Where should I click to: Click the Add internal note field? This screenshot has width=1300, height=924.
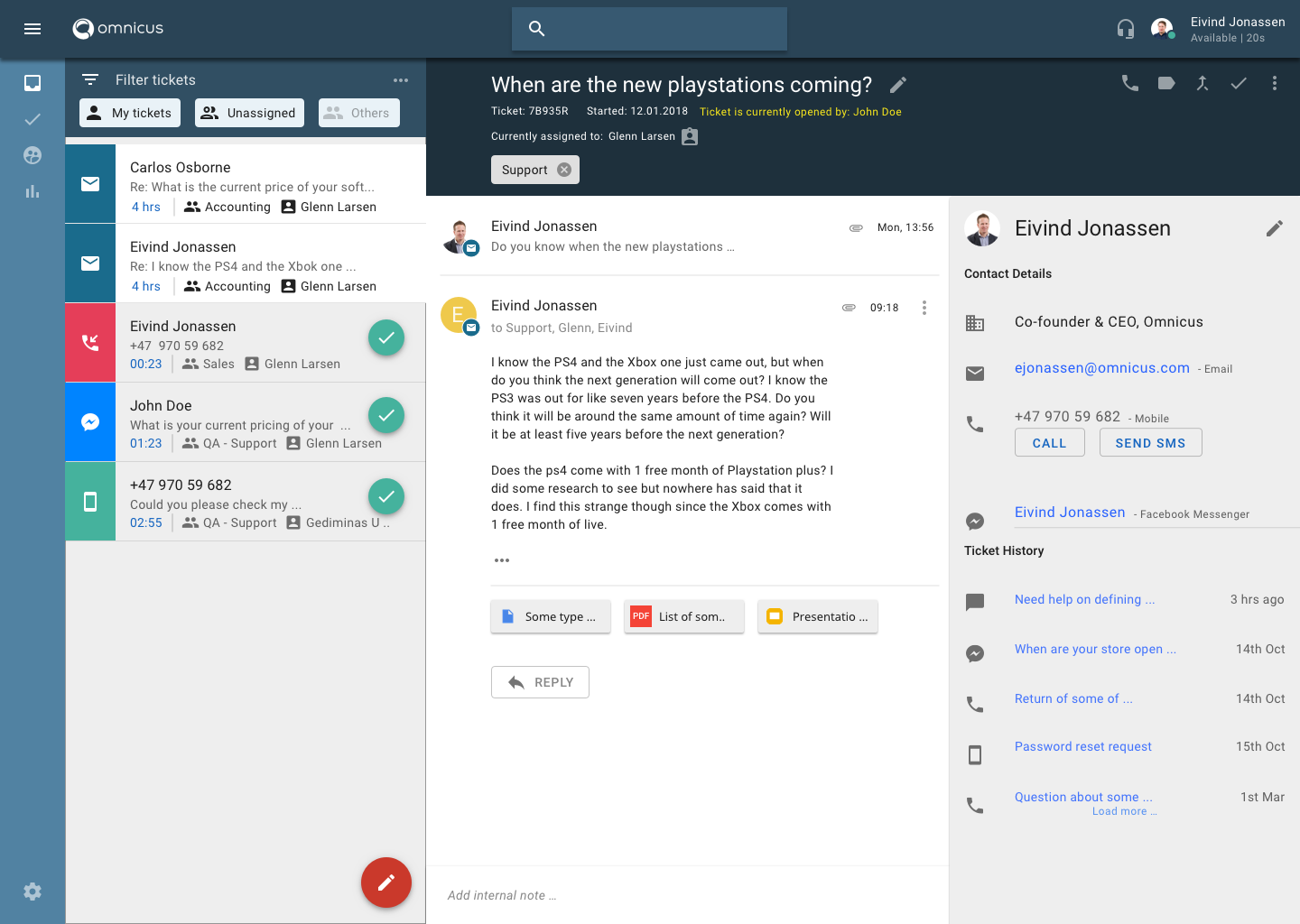[686, 895]
